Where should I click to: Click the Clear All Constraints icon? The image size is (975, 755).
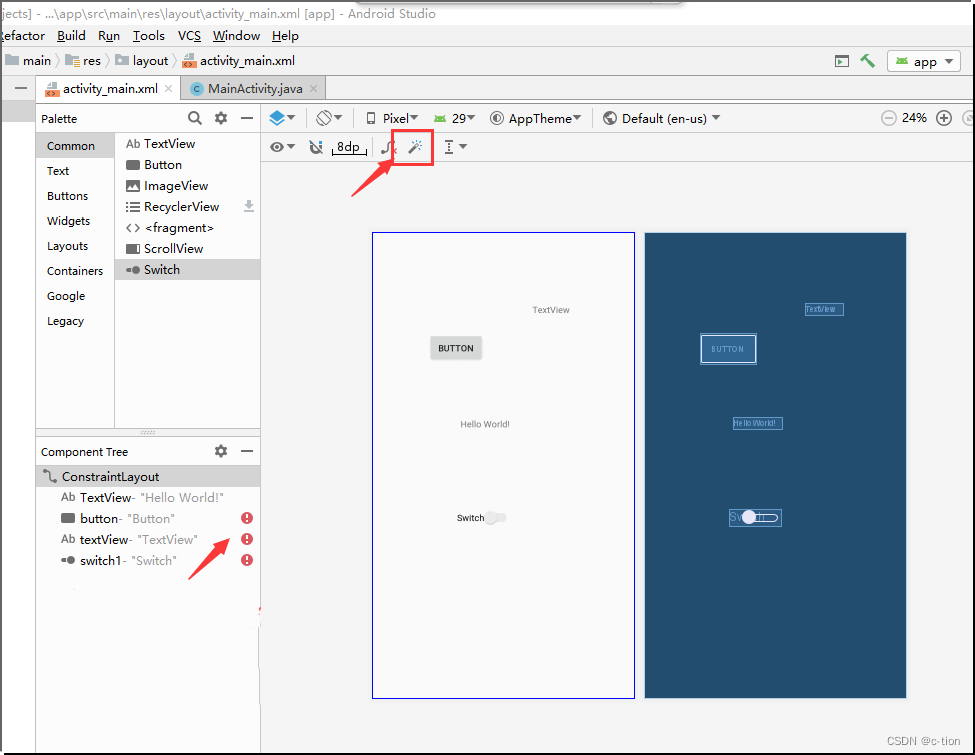388,147
